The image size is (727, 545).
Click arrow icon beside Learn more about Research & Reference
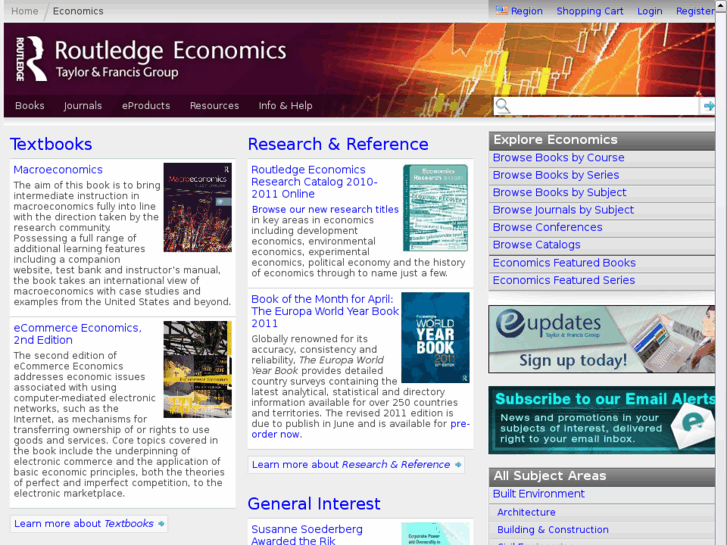458,465
